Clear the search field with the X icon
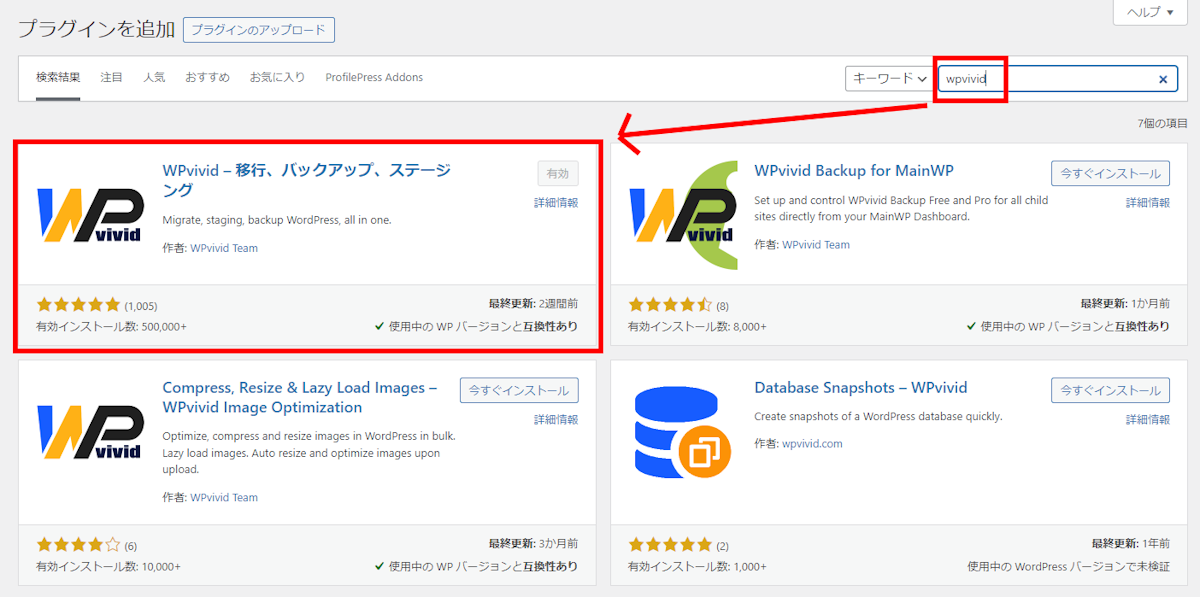1200x597 pixels. click(x=1163, y=79)
